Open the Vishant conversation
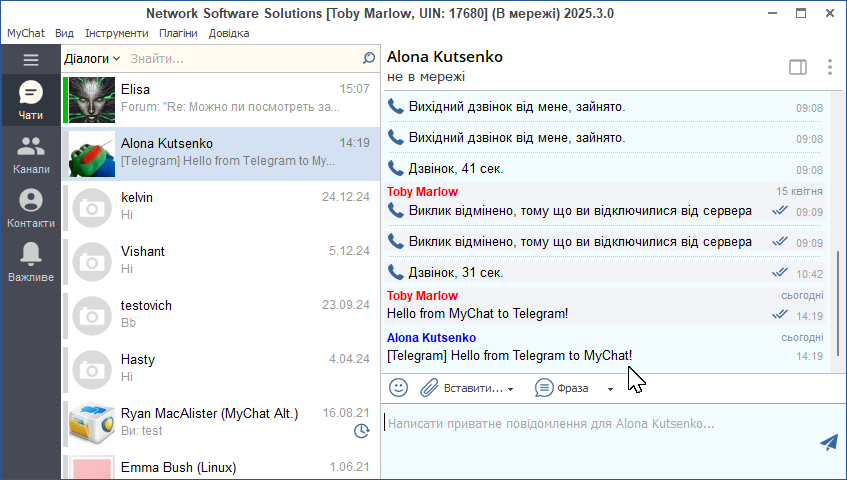This screenshot has width=847, height=480. click(x=221, y=262)
